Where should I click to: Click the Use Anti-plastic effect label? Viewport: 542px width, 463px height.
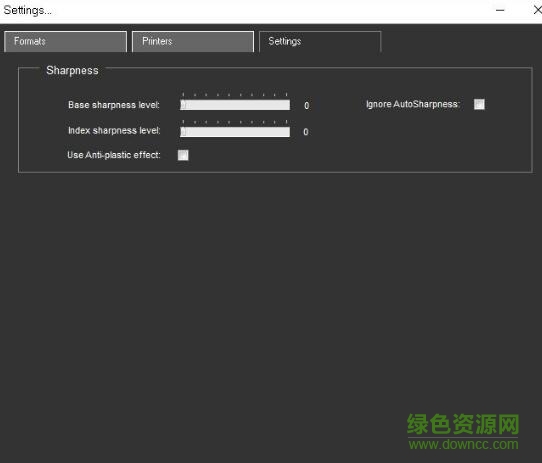(114, 155)
